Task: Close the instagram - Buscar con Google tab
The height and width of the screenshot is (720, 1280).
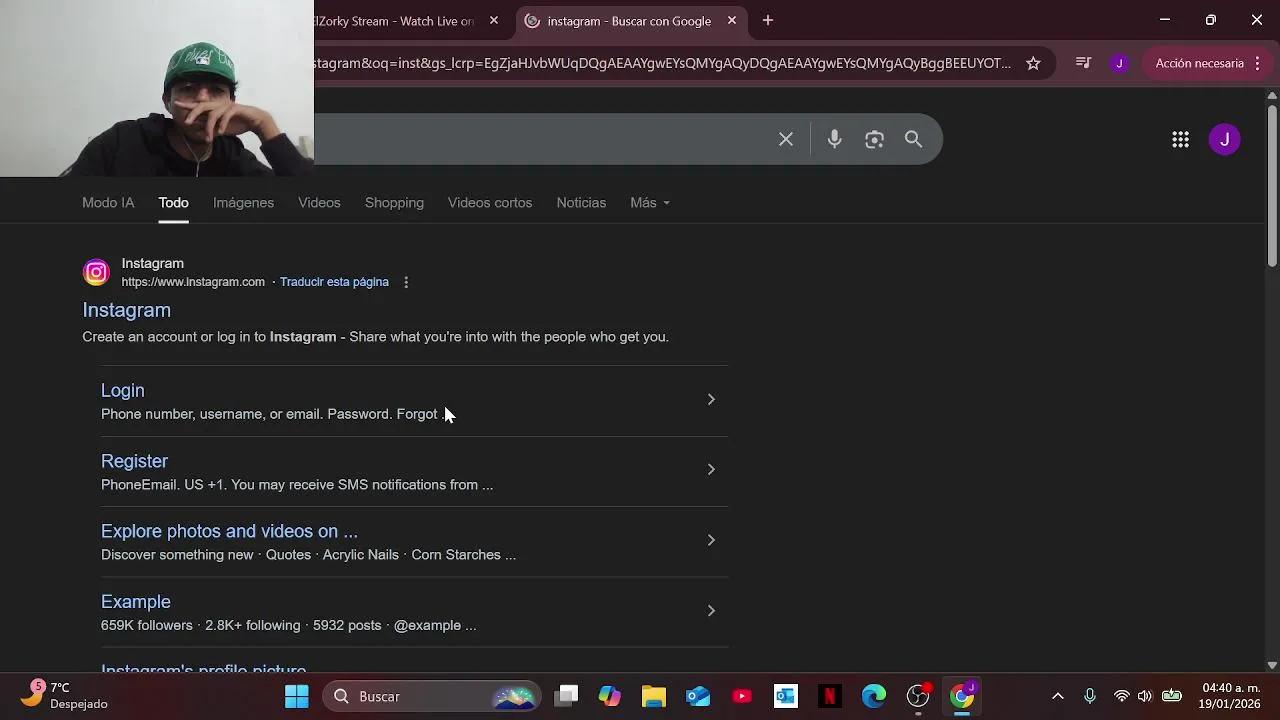Action: coord(732,20)
